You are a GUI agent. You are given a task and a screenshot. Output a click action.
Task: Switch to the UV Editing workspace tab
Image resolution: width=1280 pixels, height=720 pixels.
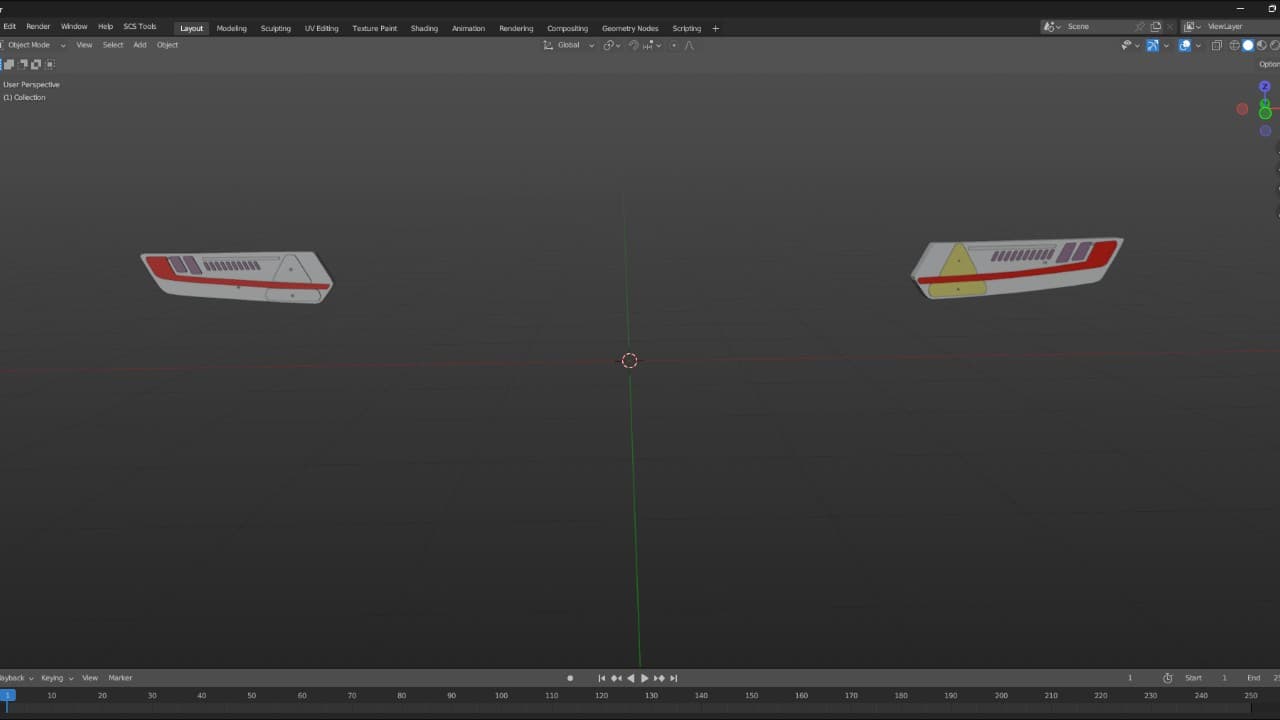(322, 28)
